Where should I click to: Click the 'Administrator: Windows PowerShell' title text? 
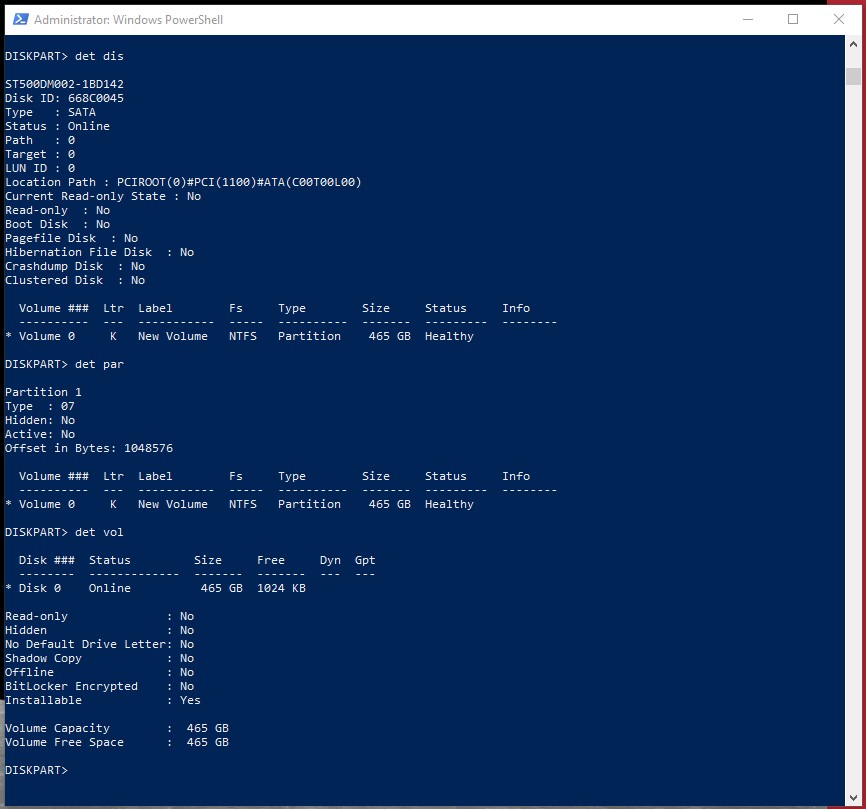pos(128,20)
